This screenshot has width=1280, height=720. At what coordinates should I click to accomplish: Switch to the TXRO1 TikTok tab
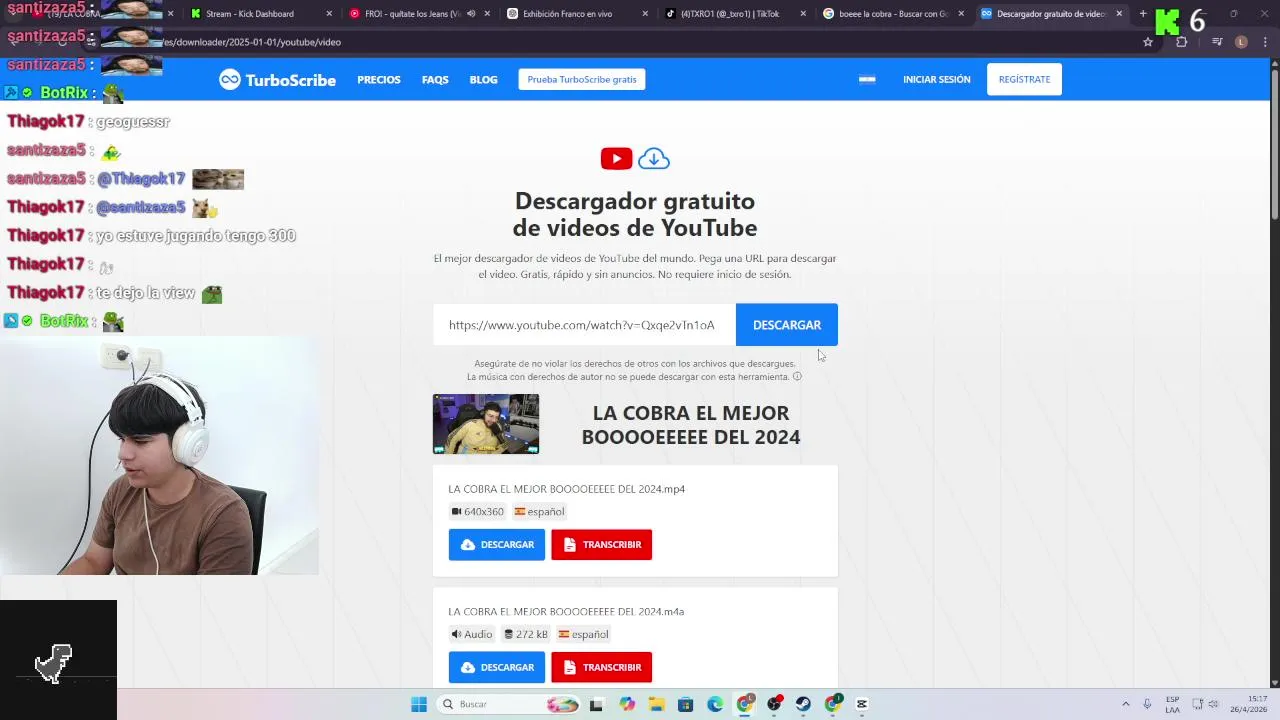(x=735, y=14)
